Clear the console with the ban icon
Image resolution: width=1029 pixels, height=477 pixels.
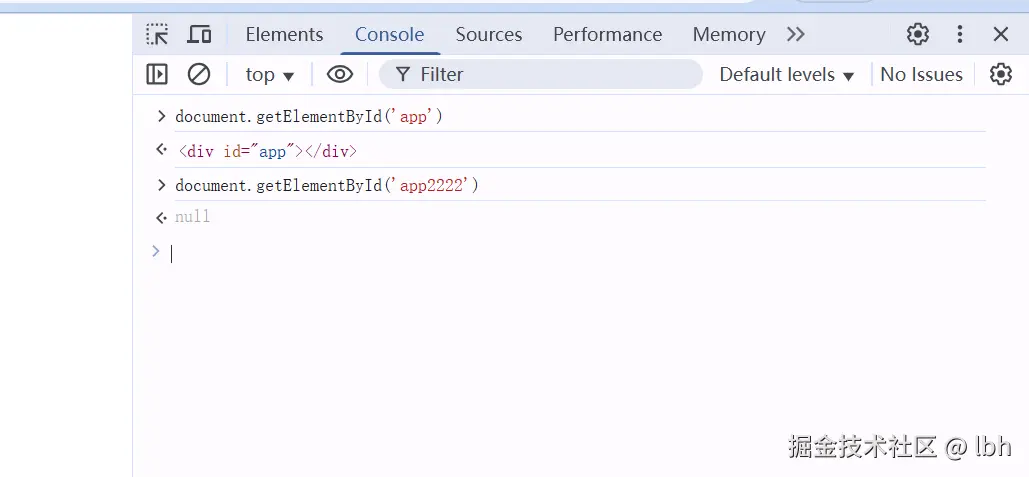coord(199,74)
